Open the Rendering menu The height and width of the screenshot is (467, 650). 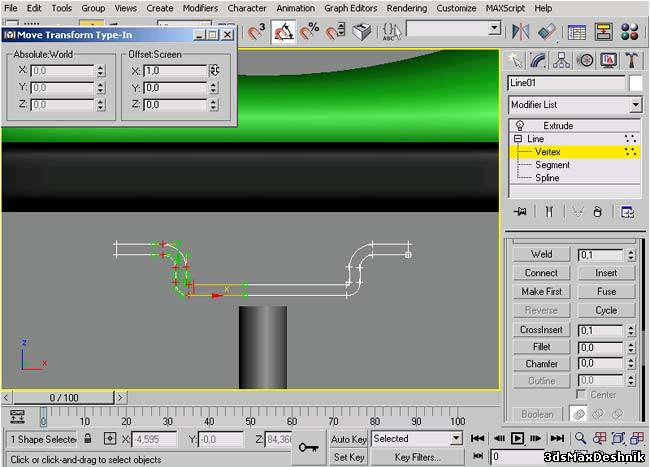point(407,8)
